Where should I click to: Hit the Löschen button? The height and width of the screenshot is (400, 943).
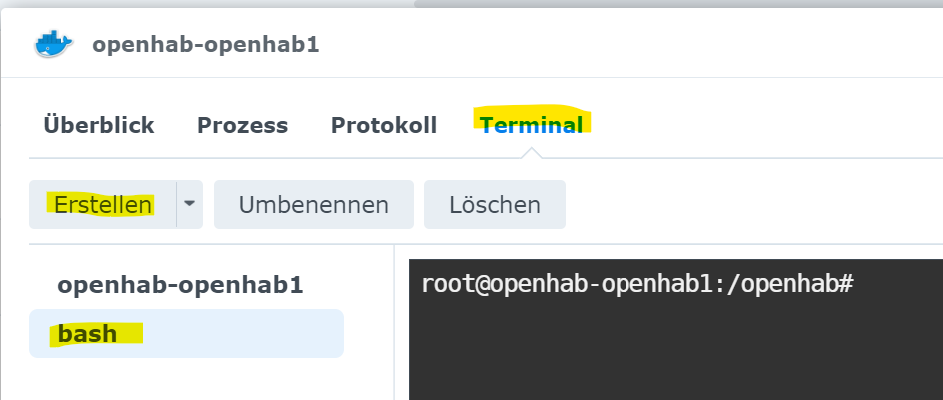coord(495,205)
